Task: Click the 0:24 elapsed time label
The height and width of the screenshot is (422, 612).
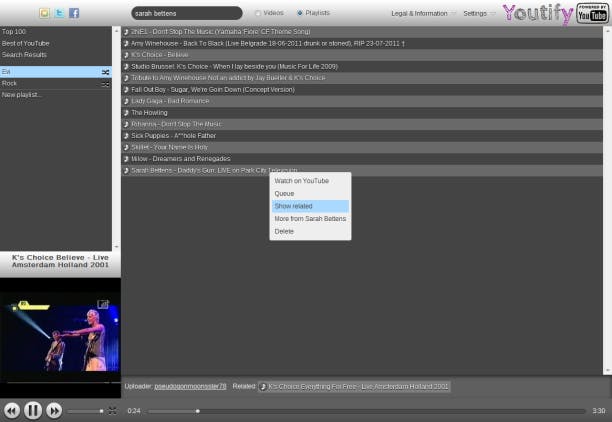Action: (x=134, y=411)
